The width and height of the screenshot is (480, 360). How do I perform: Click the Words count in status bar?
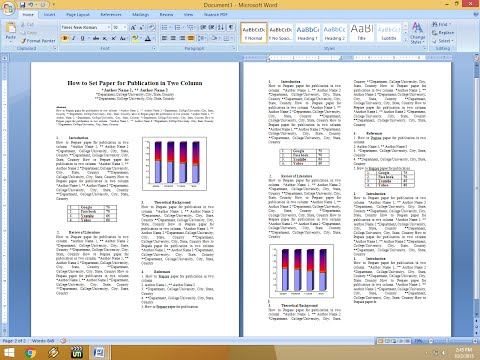[x=43, y=341]
